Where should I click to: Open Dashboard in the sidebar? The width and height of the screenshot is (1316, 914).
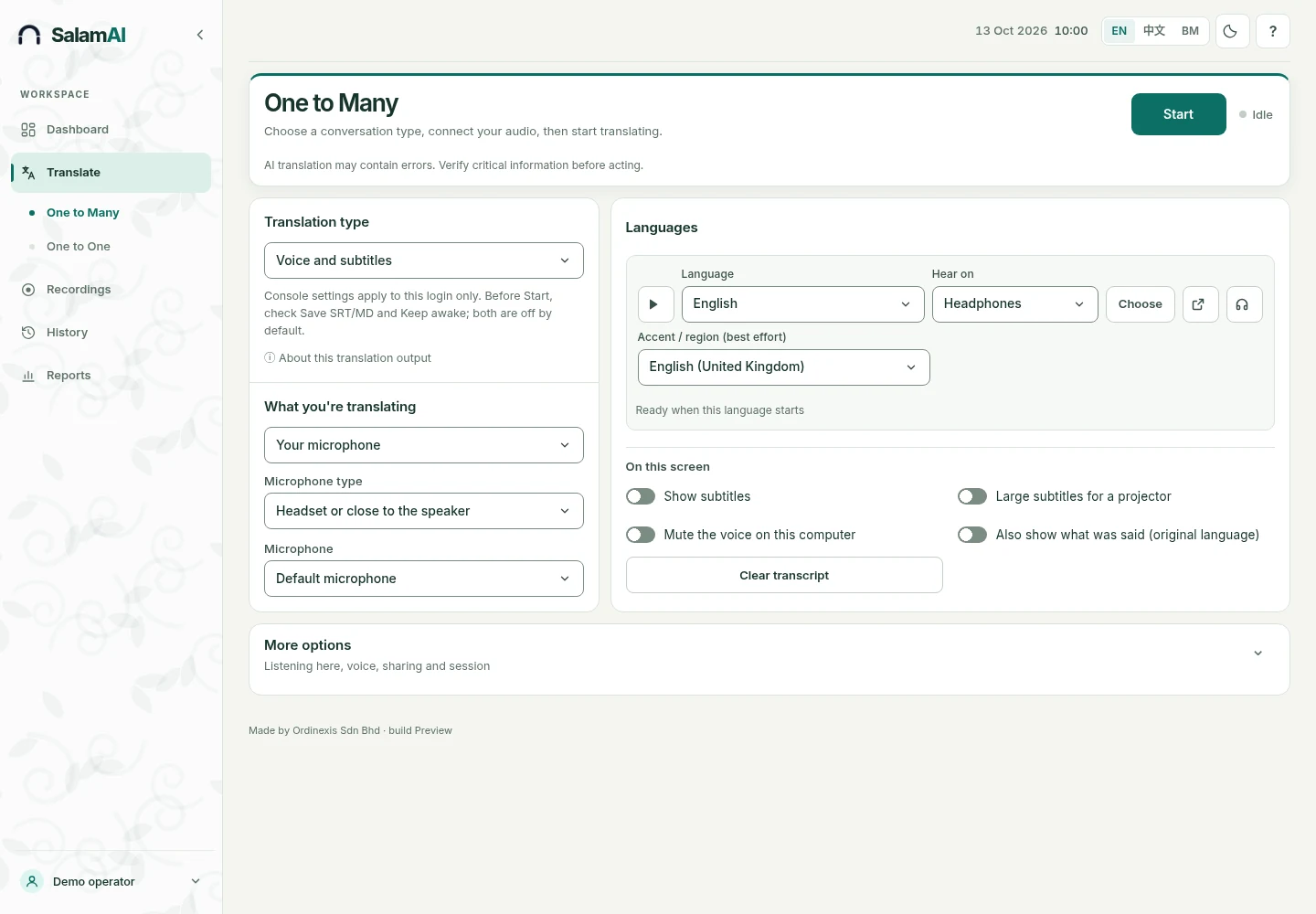(x=111, y=130)
